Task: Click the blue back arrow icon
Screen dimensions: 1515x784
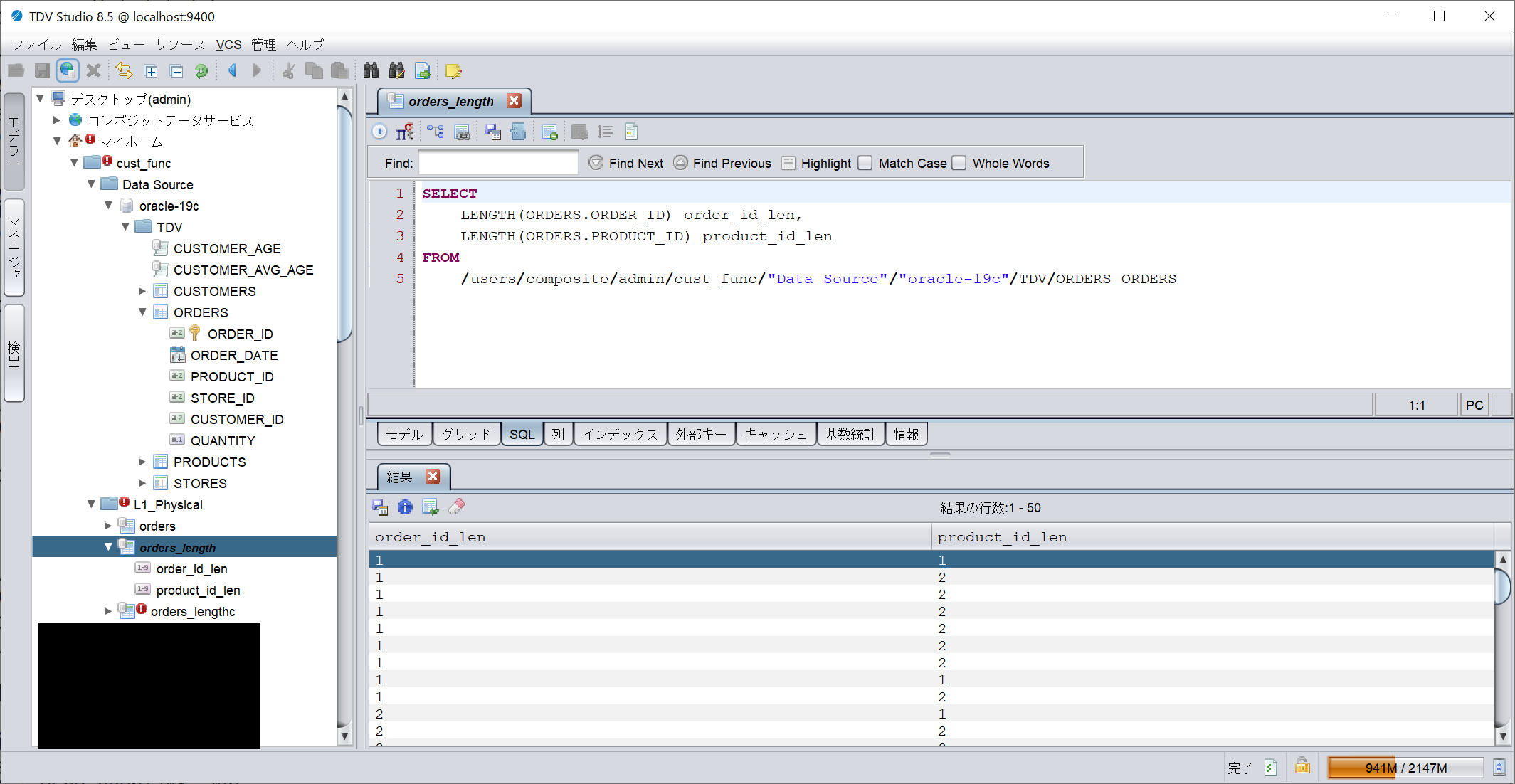Action: click(232, 70)
